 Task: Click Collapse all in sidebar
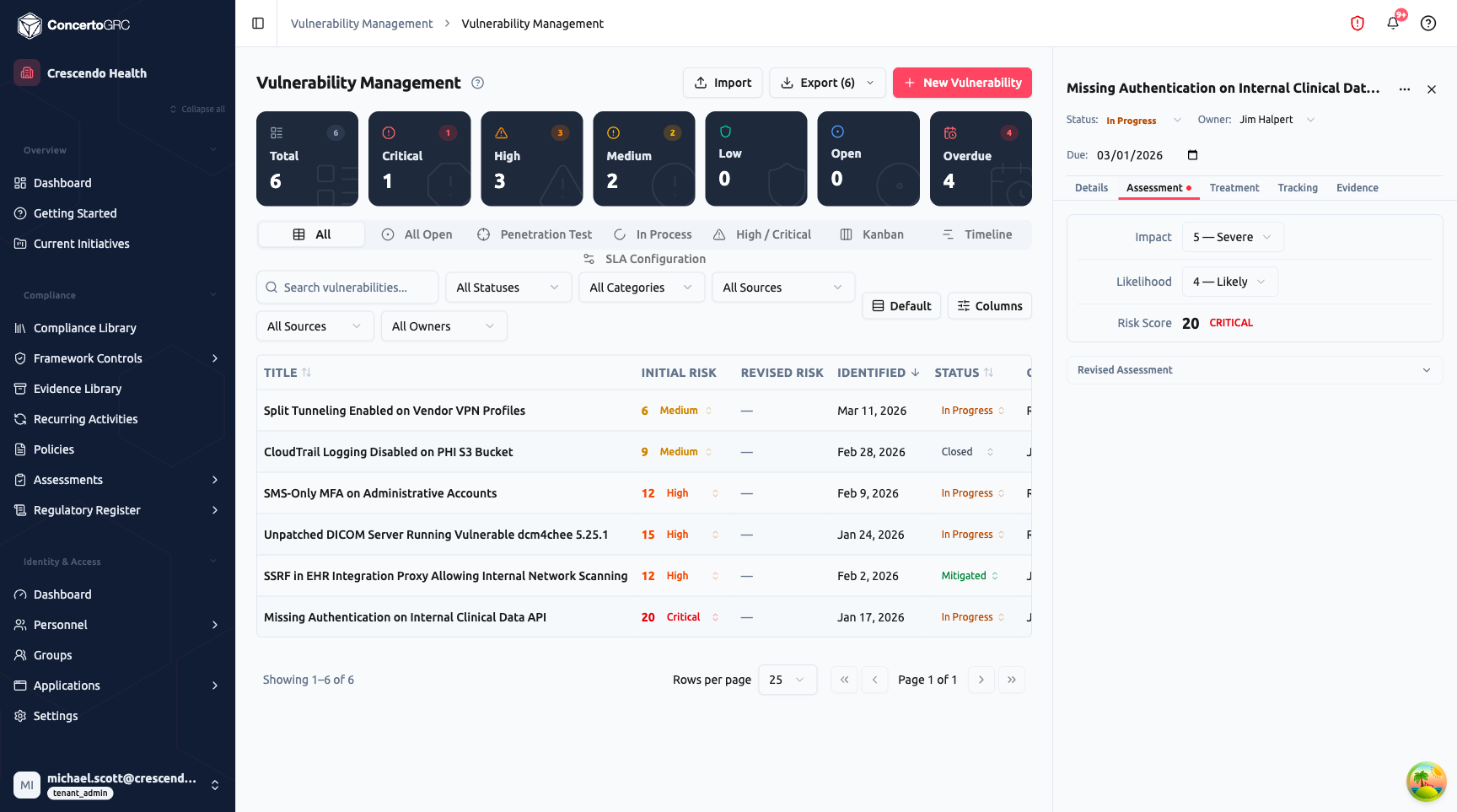197,109
